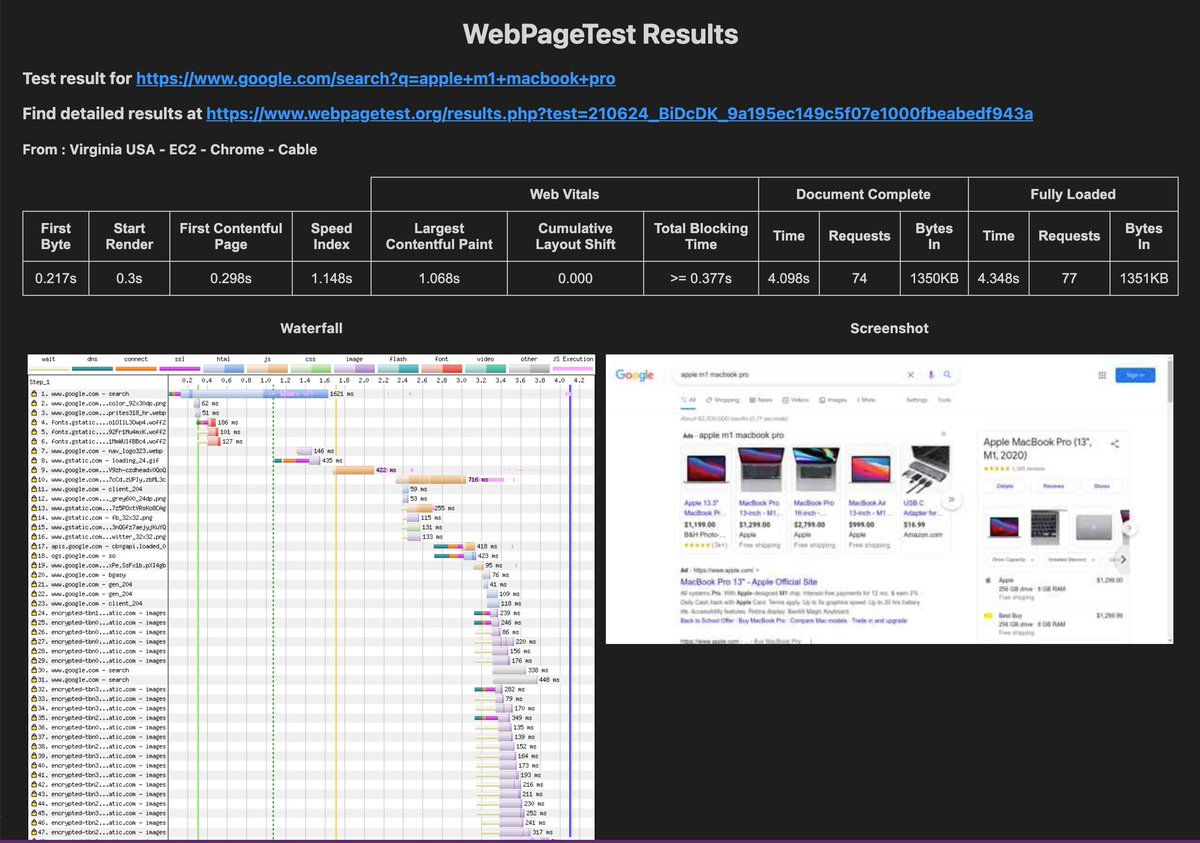This screenshot has width=1200, height=843.
Task: Click the ad info icon above the product carousel
Action: [x=943, y=434]
